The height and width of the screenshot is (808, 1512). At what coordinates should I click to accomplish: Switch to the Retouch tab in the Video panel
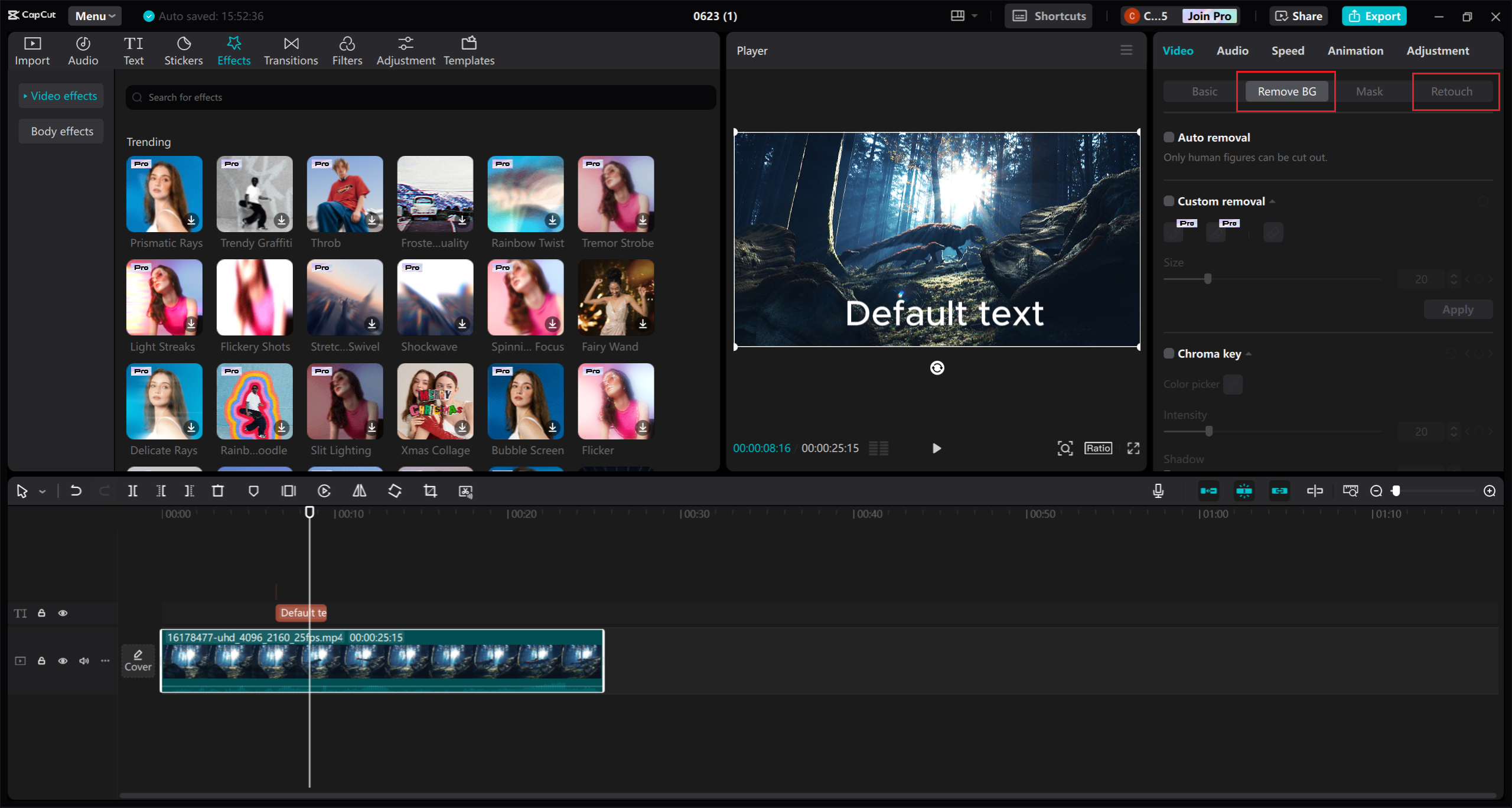[x=1452, y=91]
